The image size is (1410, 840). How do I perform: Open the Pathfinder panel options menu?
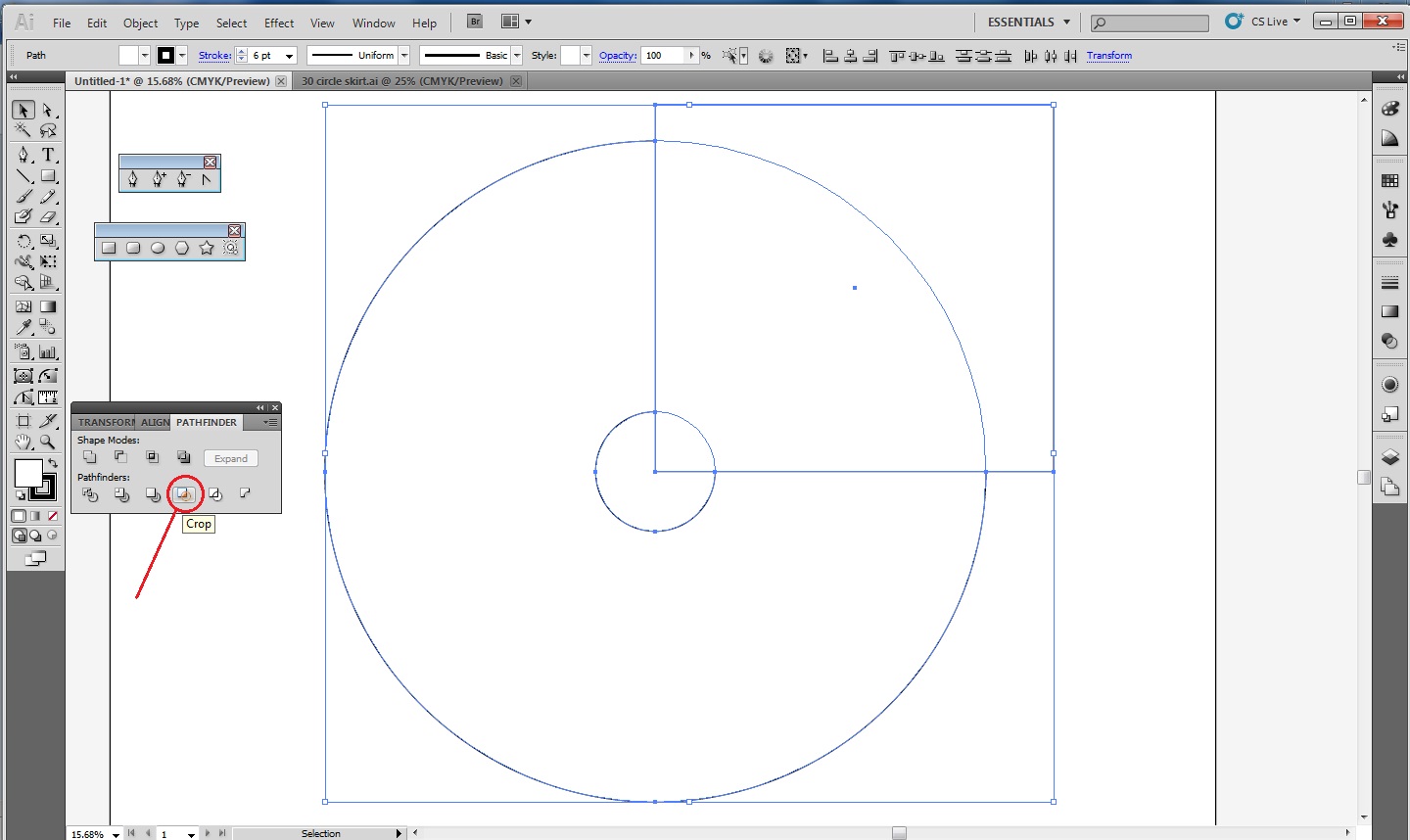pyautogui.click(x=271, y=422)
